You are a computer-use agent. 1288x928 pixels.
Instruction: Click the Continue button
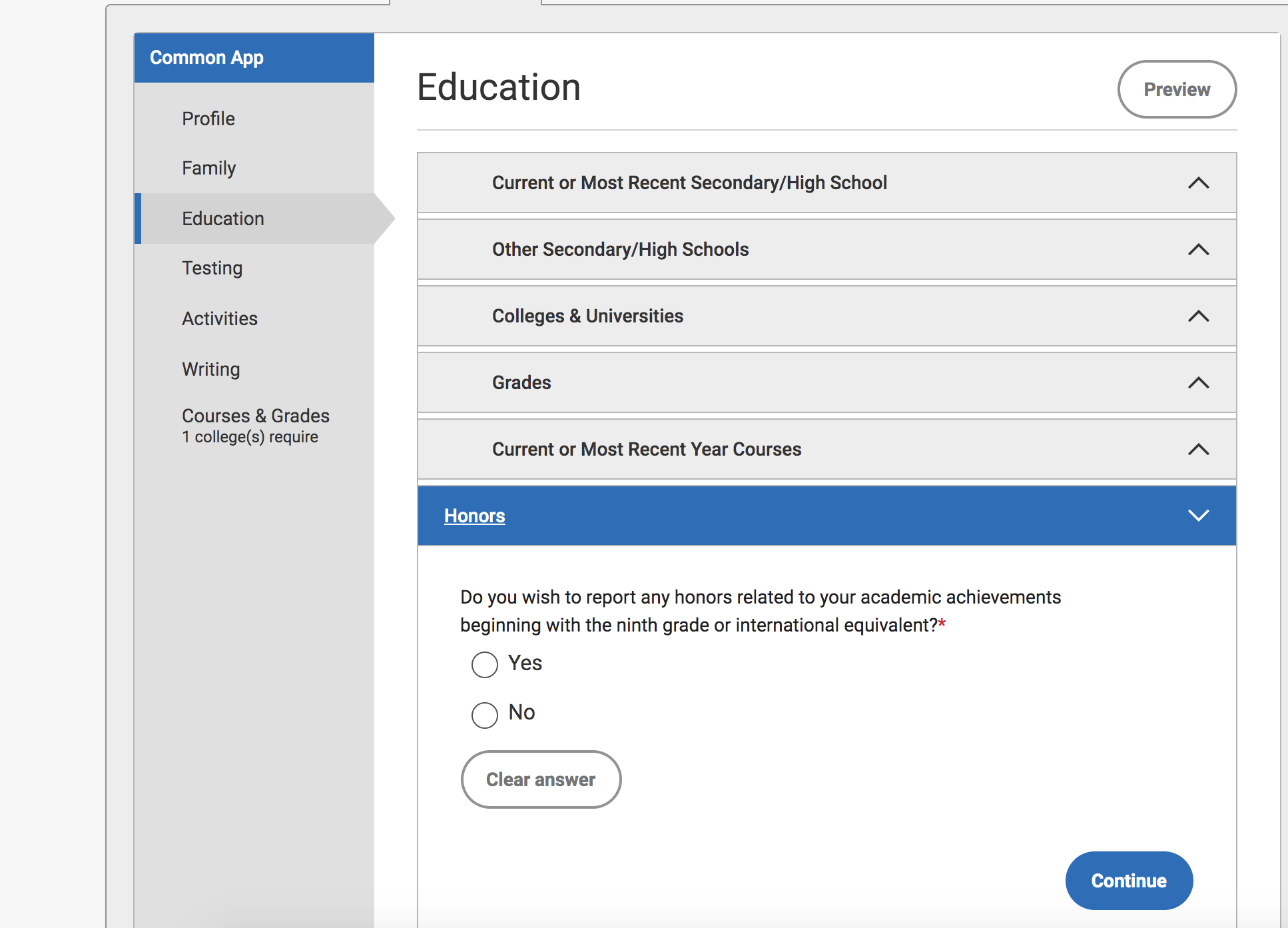[x=1129, y=881]
